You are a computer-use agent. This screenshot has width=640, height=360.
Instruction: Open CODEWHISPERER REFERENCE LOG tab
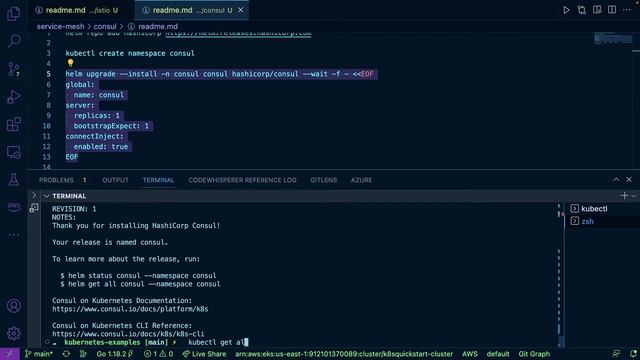242,180
